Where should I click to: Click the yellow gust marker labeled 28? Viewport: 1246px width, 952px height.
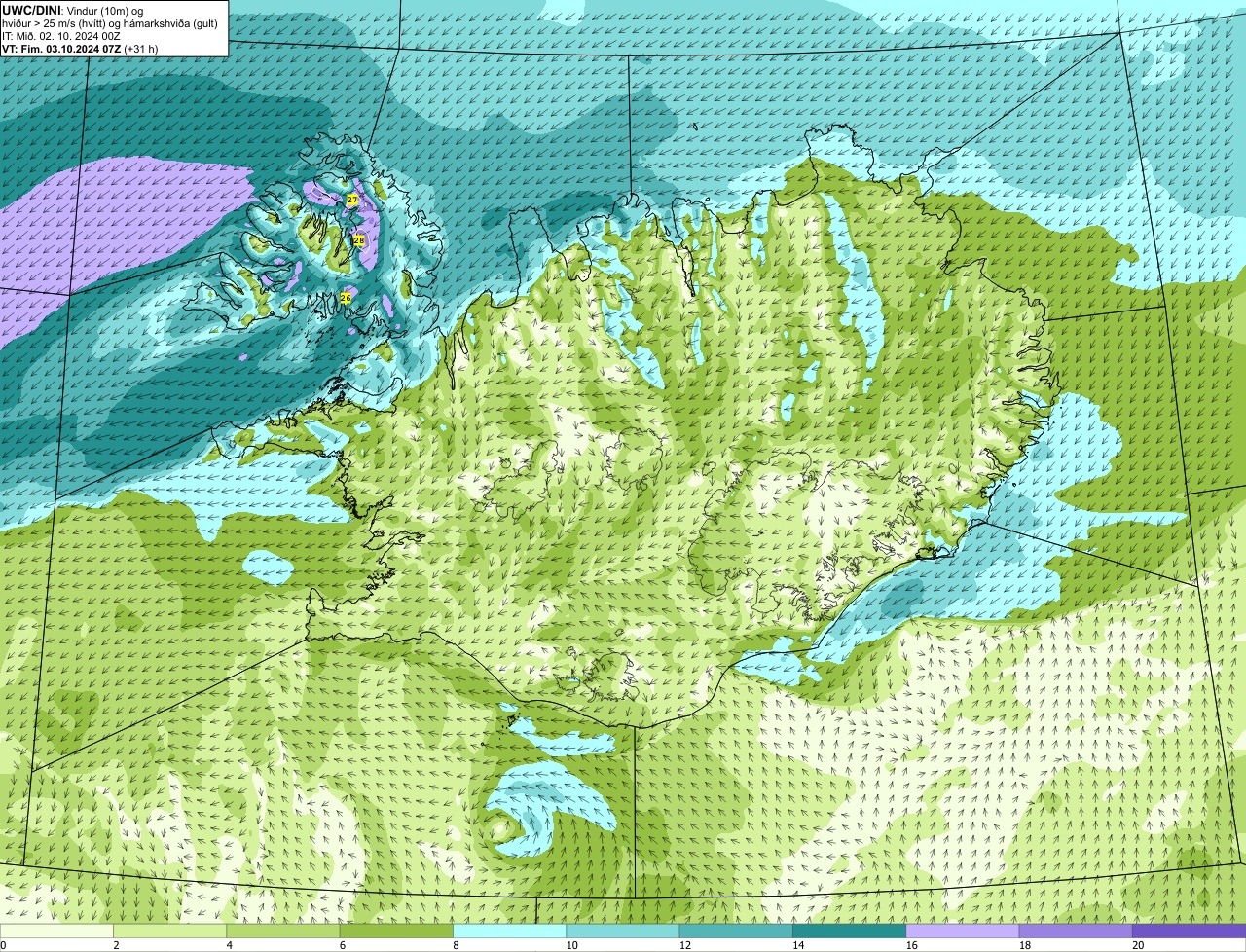tap(358, 240)
